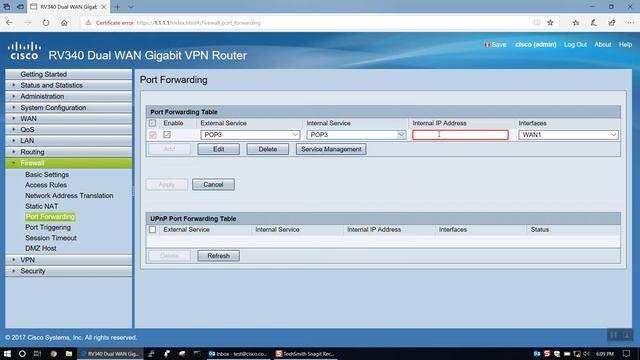This screenshot has width=640, height=360.
Task: Expand Status and Statistics menu
Action: 69,85
